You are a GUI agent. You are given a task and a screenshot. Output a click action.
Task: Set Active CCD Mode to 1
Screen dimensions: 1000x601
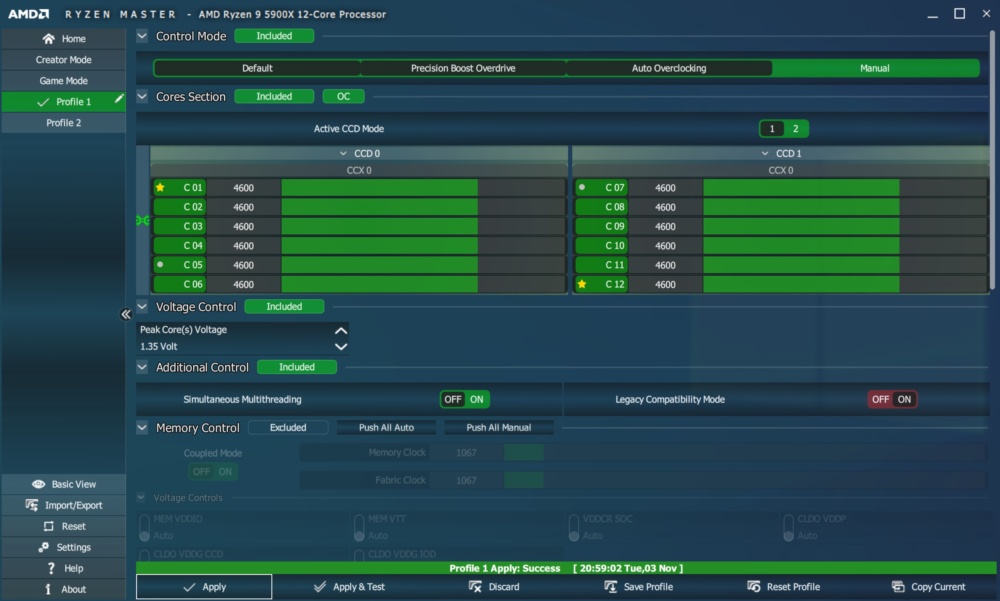coord(772,129)
